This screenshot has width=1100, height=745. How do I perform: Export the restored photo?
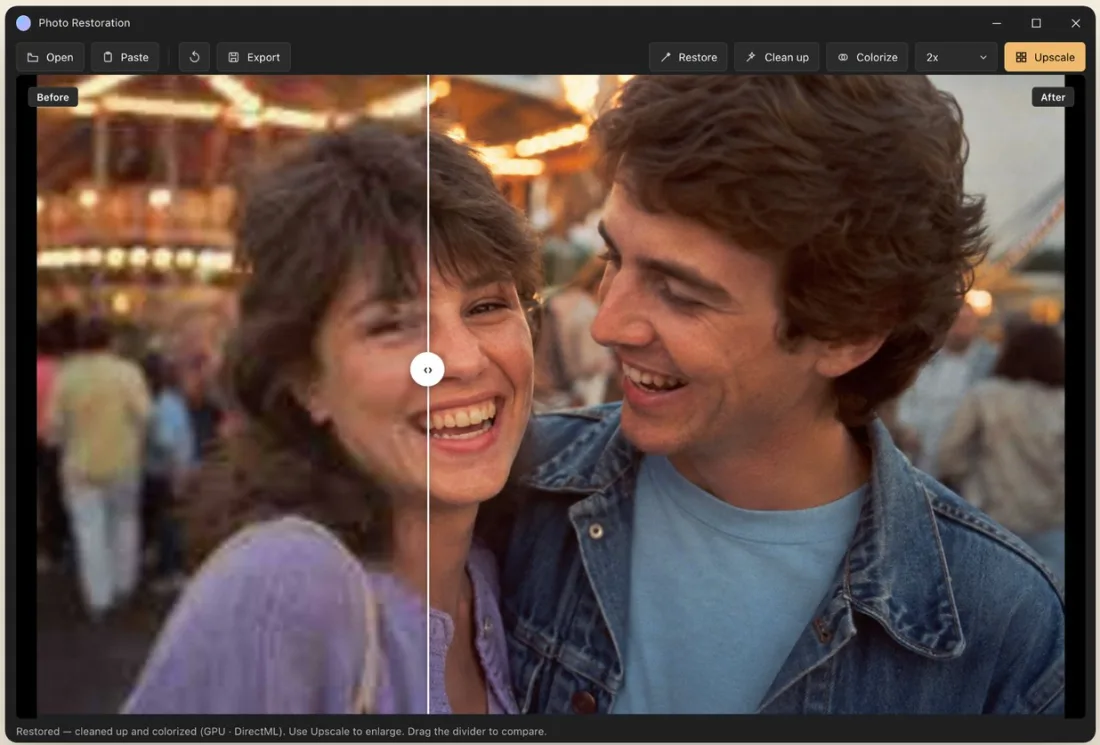click(253, 58)
